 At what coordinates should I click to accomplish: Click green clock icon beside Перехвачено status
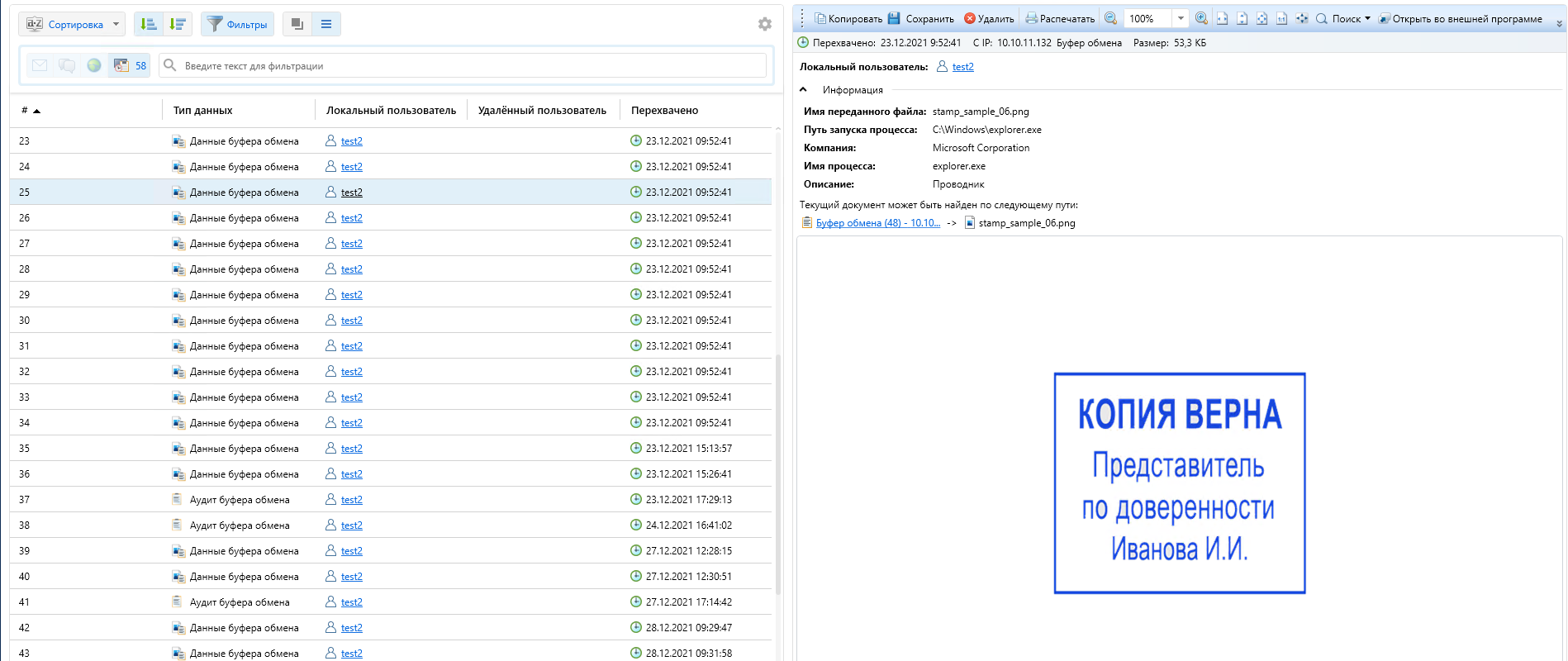803,42
